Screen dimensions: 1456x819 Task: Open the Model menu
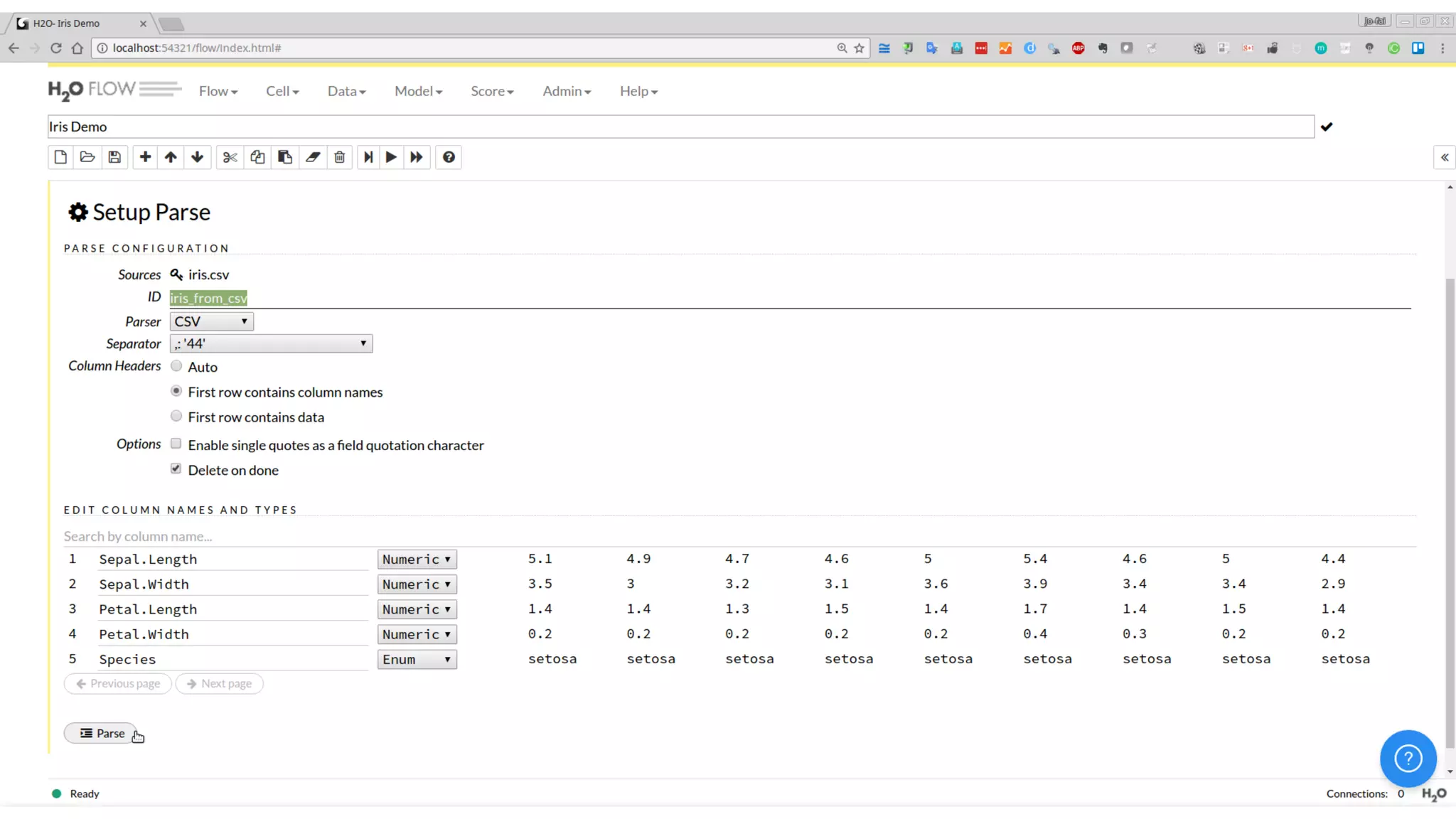pos(418,91)
